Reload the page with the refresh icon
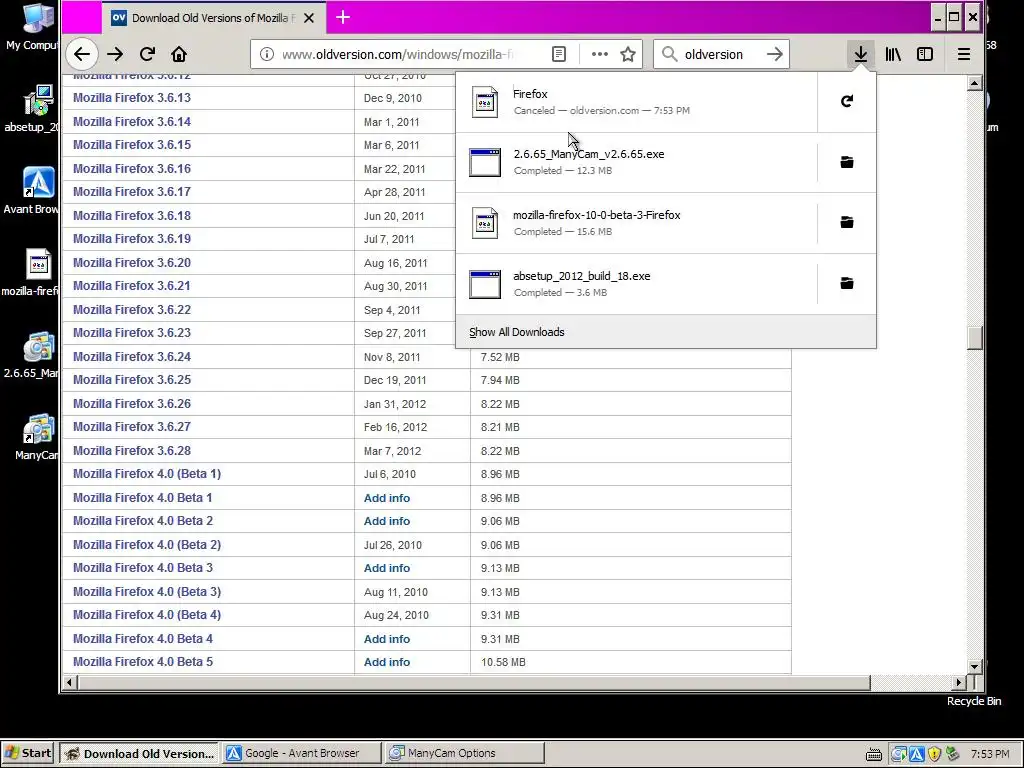 click(148, 54)
